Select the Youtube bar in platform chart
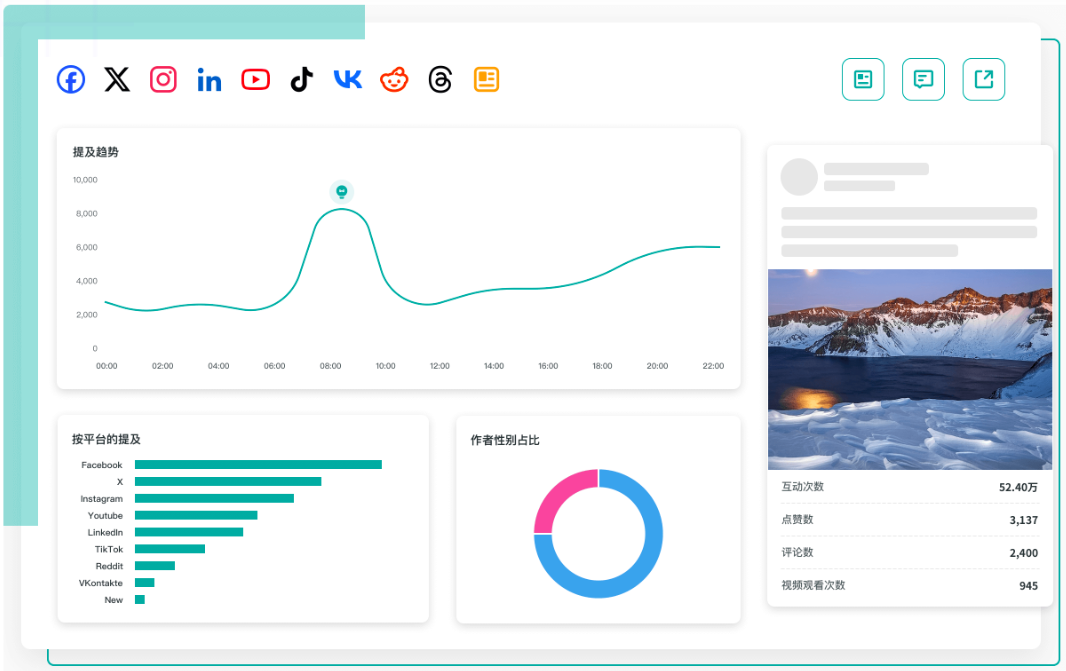 point(196,515)
